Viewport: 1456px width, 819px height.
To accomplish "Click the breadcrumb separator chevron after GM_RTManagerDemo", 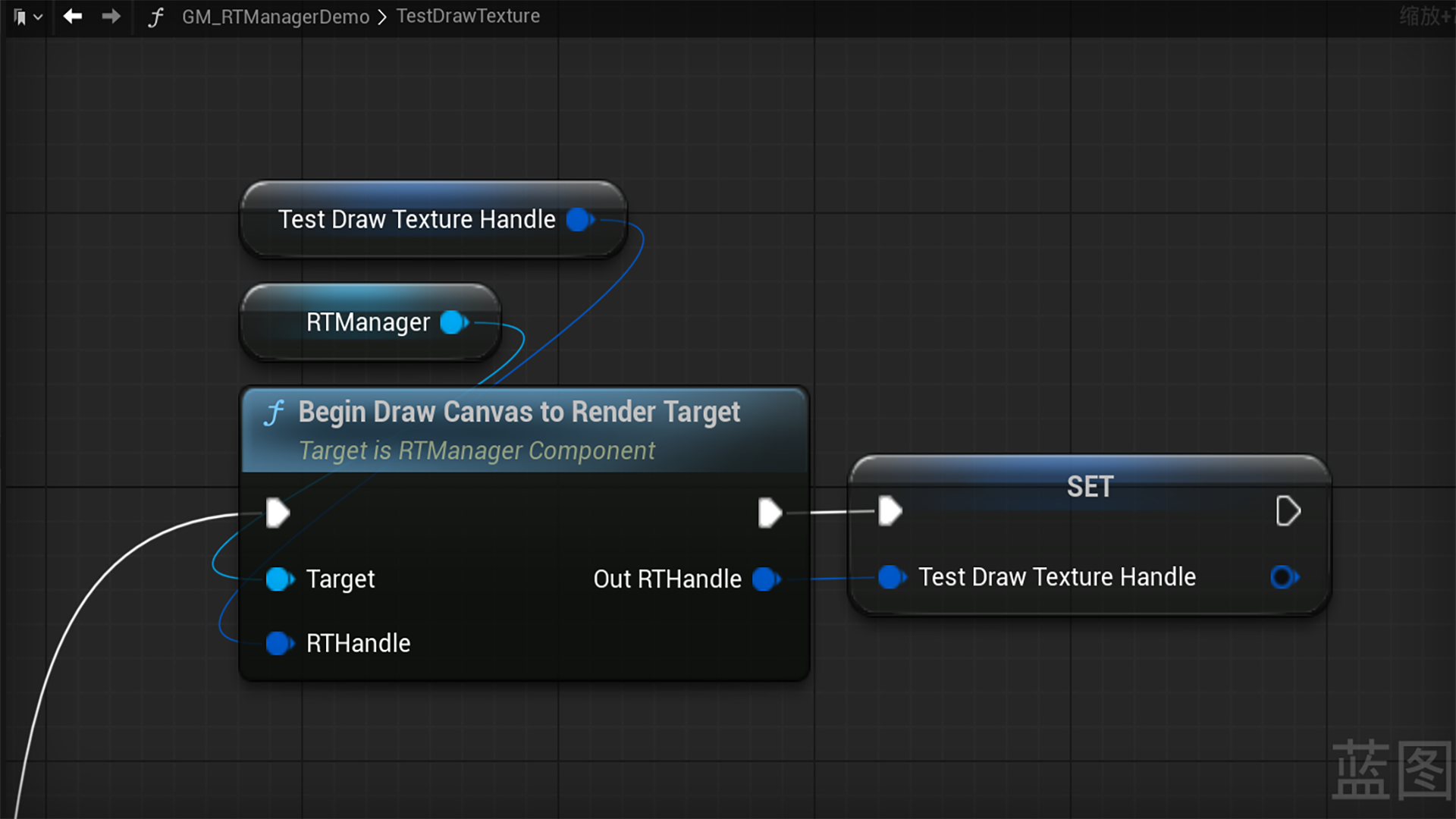I will tap(382, 17).
